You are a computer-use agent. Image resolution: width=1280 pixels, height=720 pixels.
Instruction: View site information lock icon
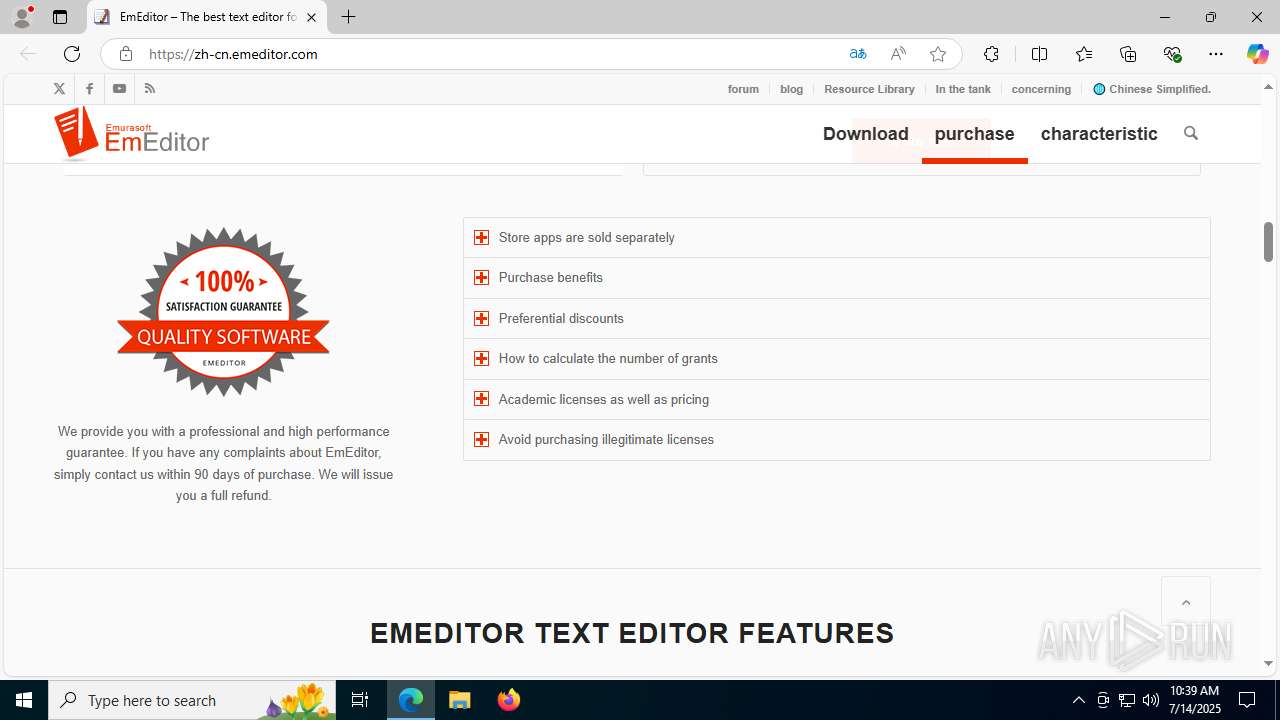click(126, 54)
